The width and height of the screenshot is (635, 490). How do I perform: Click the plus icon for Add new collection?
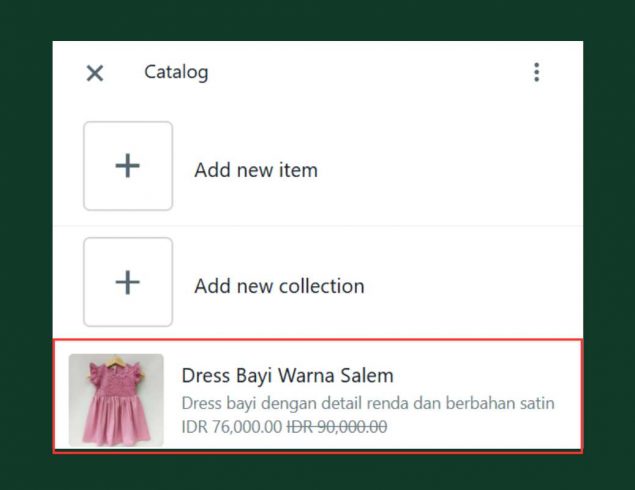[128, 282]
